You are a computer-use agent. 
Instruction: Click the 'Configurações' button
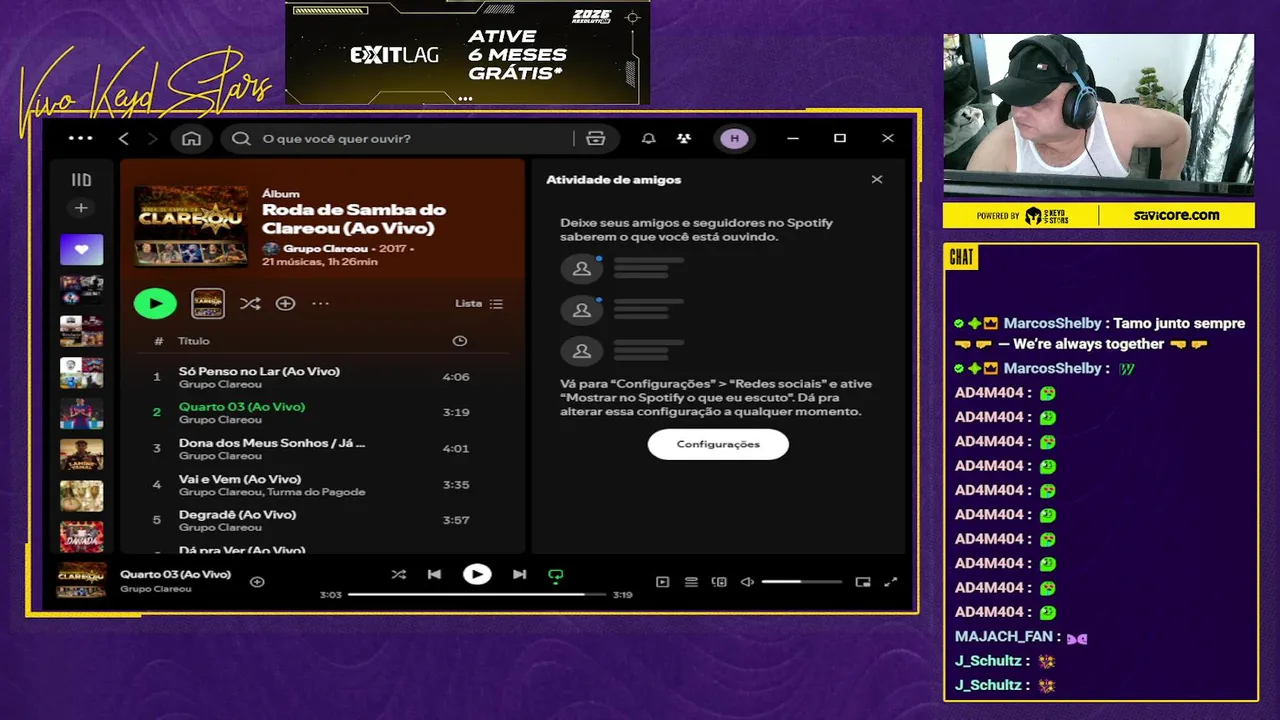pyautogui.click(x=718, y=444)
